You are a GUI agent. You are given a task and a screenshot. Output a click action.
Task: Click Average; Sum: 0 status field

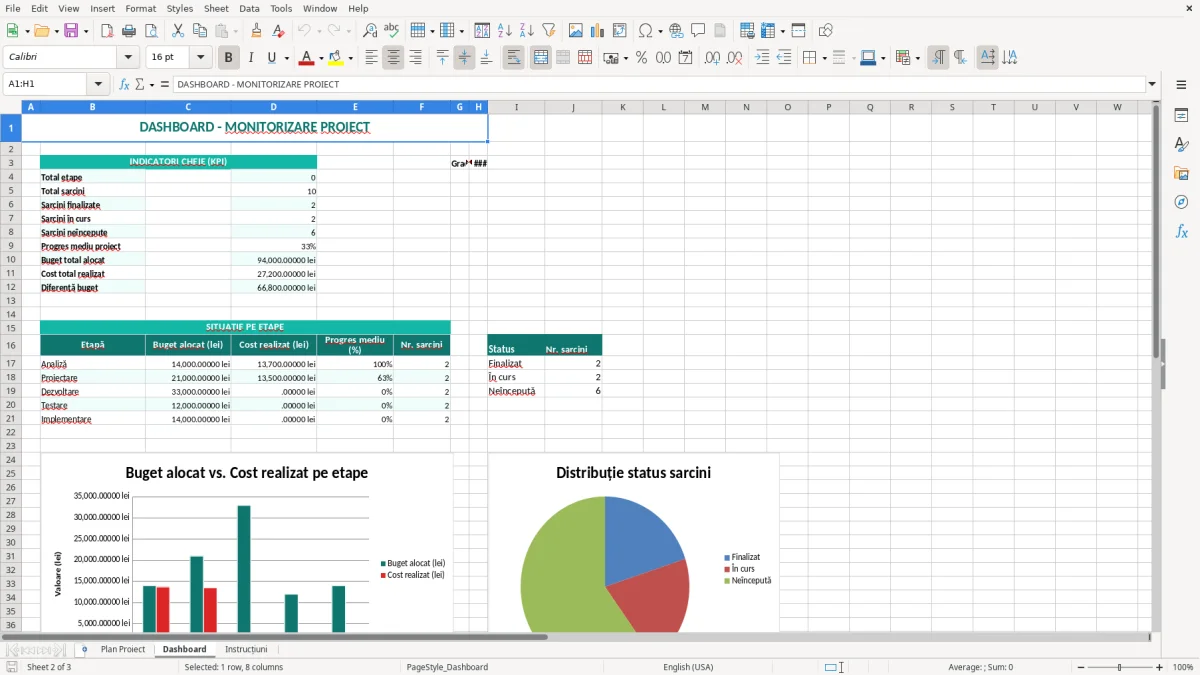click(980, 667)
